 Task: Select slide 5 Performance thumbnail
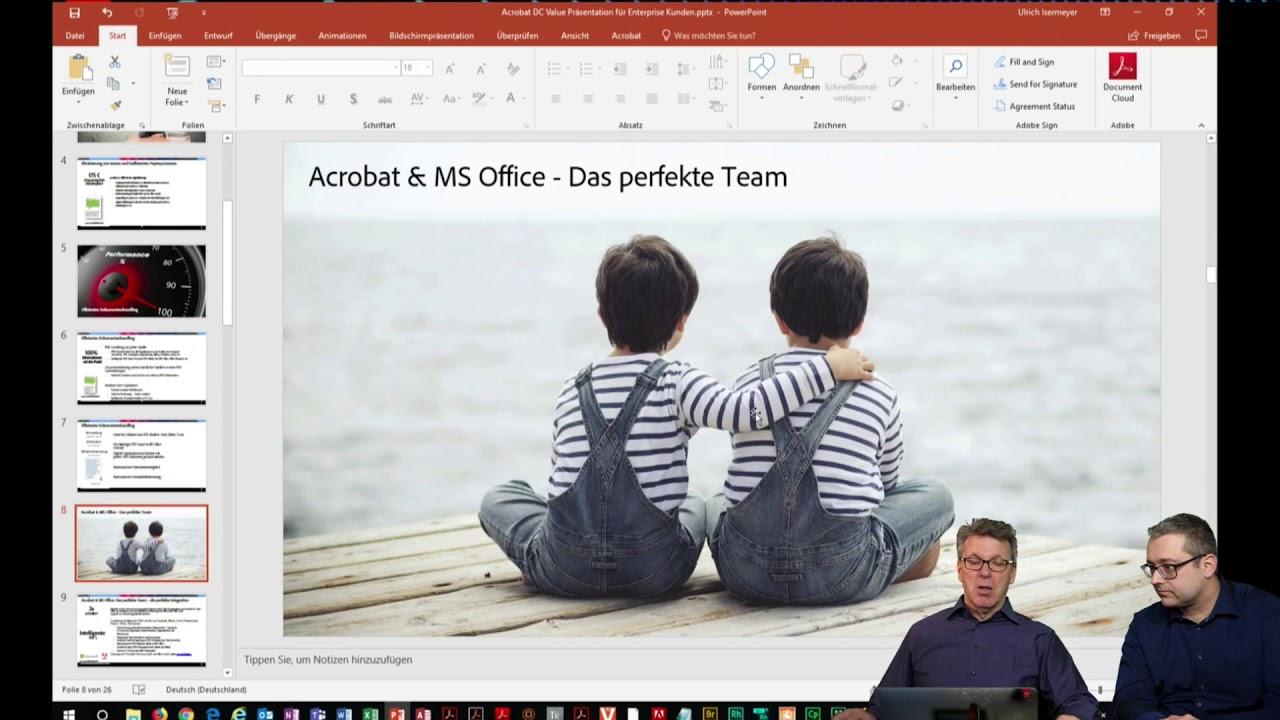click(x=141, y=281)
